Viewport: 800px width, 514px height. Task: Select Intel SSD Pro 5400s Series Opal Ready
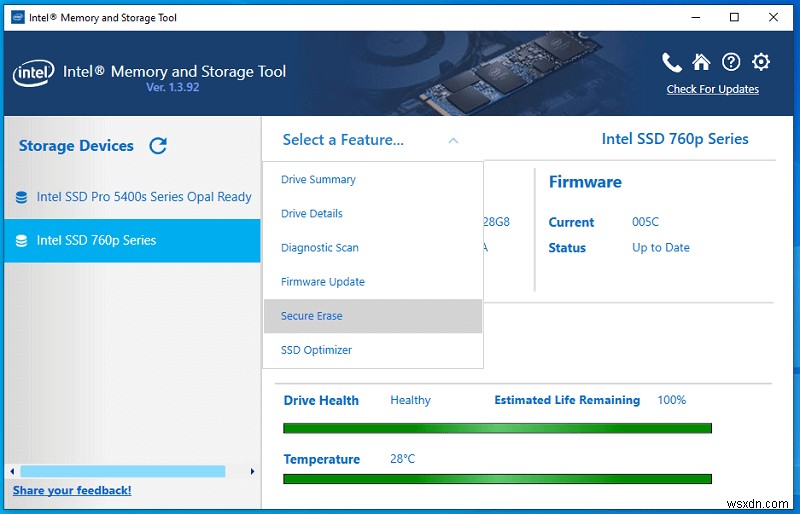(x=143, y=197)
